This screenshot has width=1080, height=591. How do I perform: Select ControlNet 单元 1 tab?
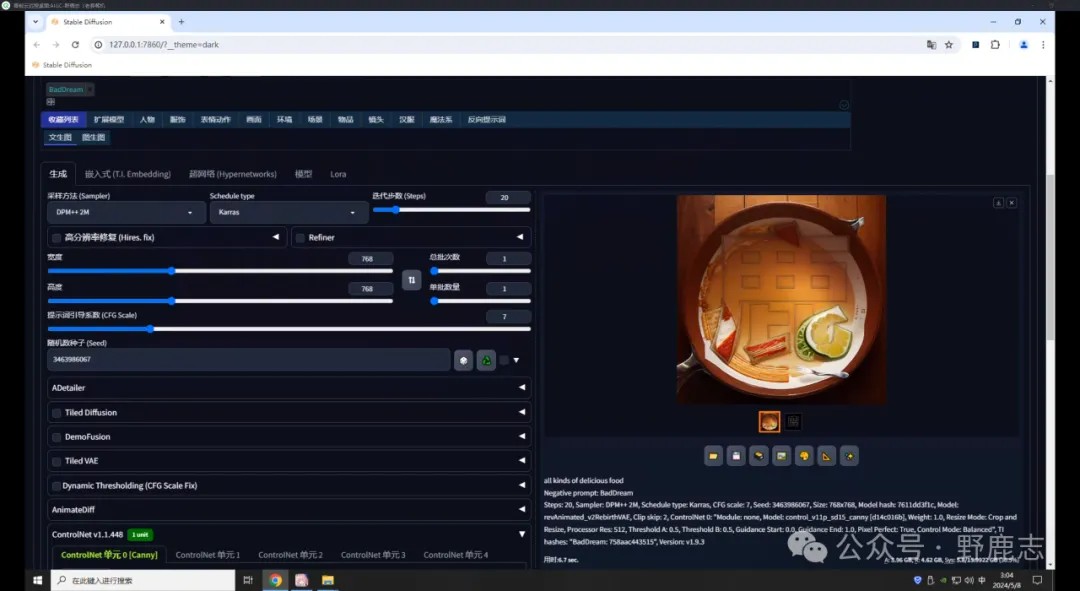[x=207, y=555]
